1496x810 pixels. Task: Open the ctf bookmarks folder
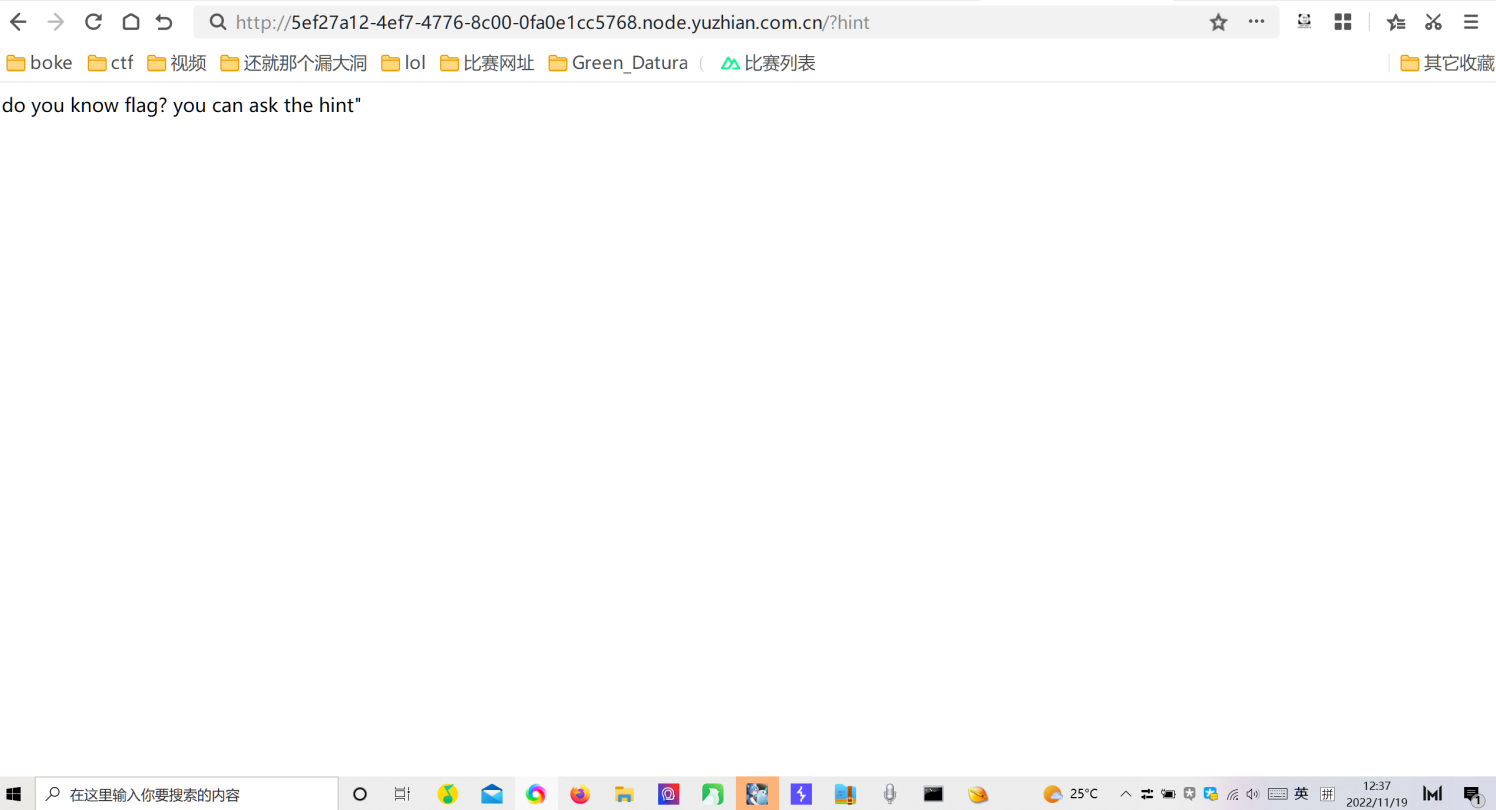pyautogui.click(x=110, y=62)
